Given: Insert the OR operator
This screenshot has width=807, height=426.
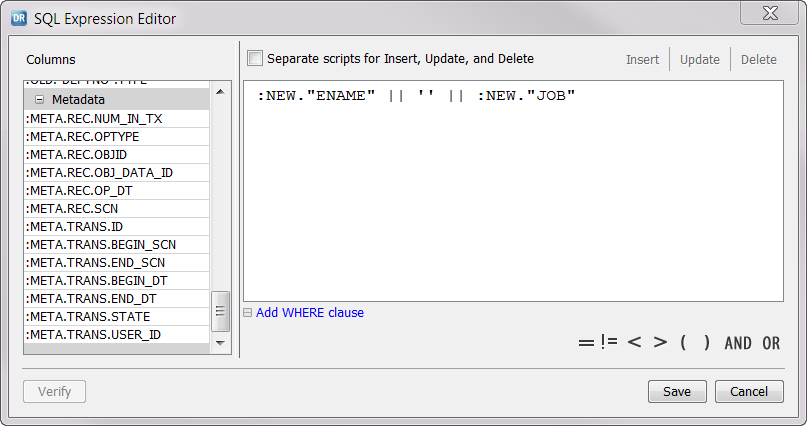Looking at the screenshot, I should pyautogui.click(x=771, y=343).
